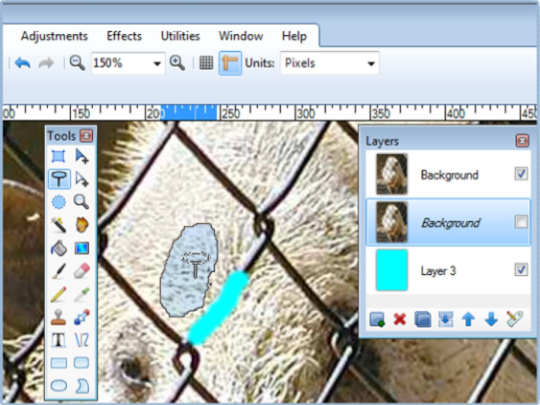Close the Tools panel
This screenshot has width=540, height=405.
pos(86,136)
